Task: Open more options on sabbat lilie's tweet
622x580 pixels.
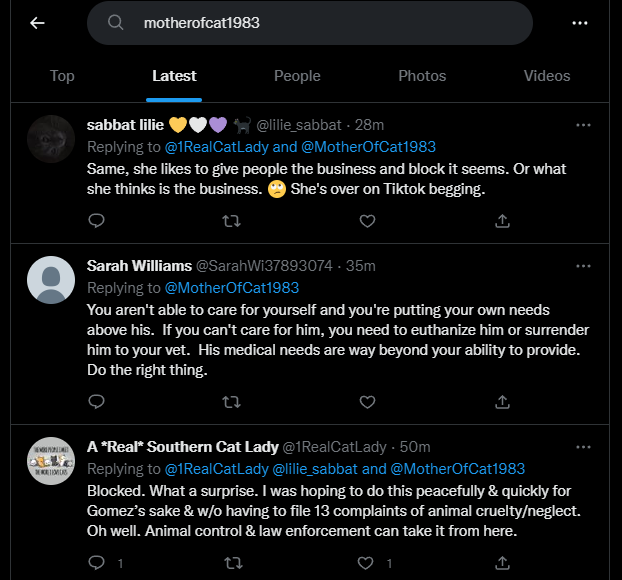Action: tap(583, 125)
